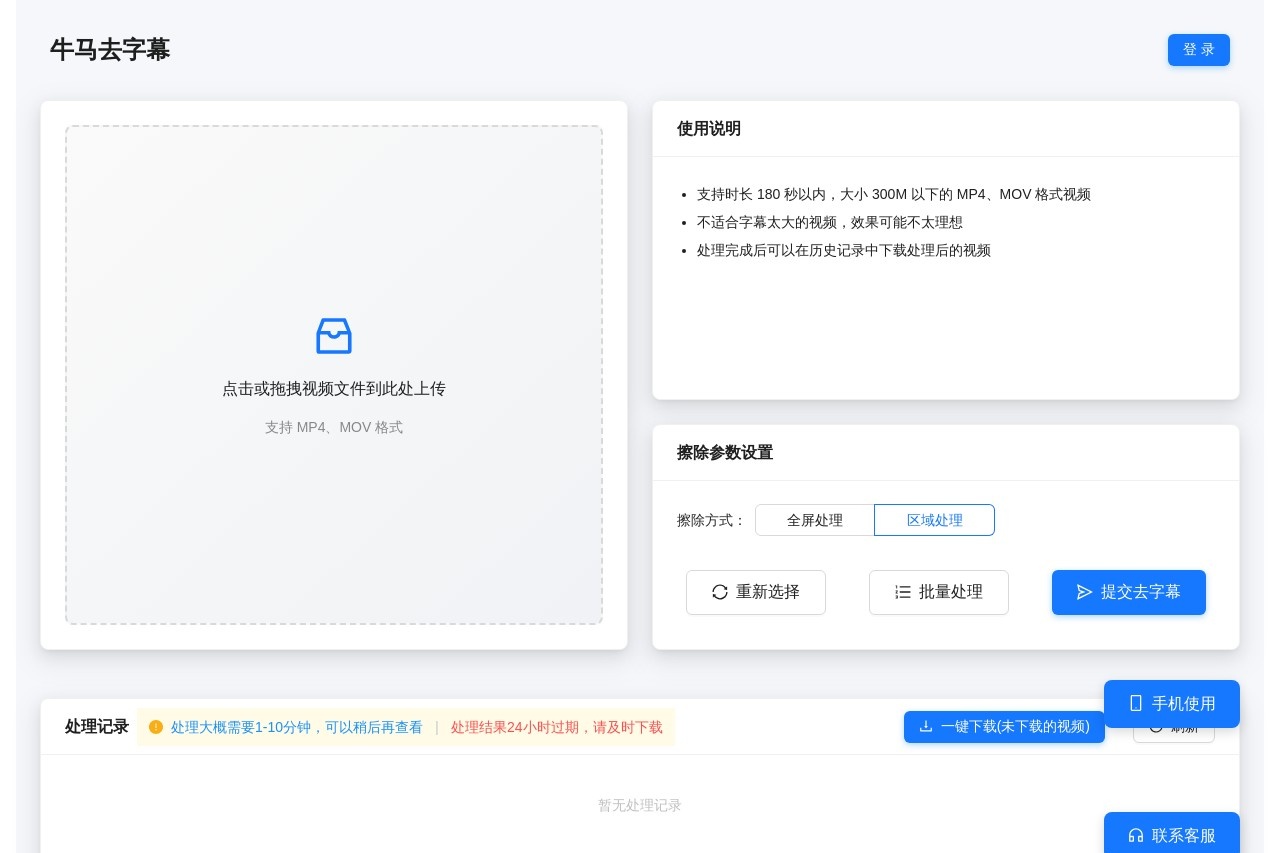Image resolution: width=1280 pixels, height=853 pixels.
Task: Click the list icon on 批量处理 button
Action: [903, 592]
